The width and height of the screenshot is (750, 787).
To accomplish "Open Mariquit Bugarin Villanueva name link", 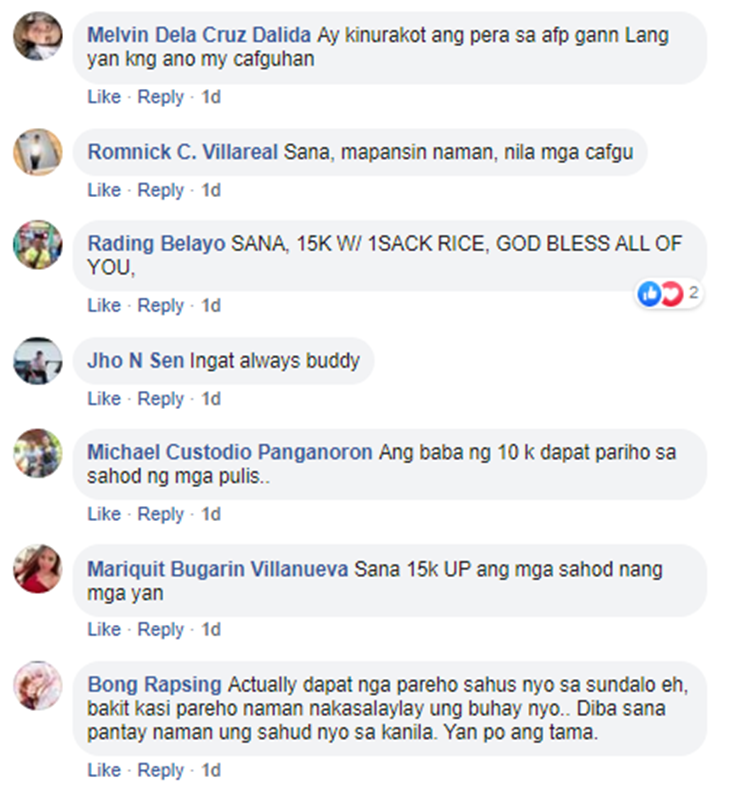I will 217,569.
